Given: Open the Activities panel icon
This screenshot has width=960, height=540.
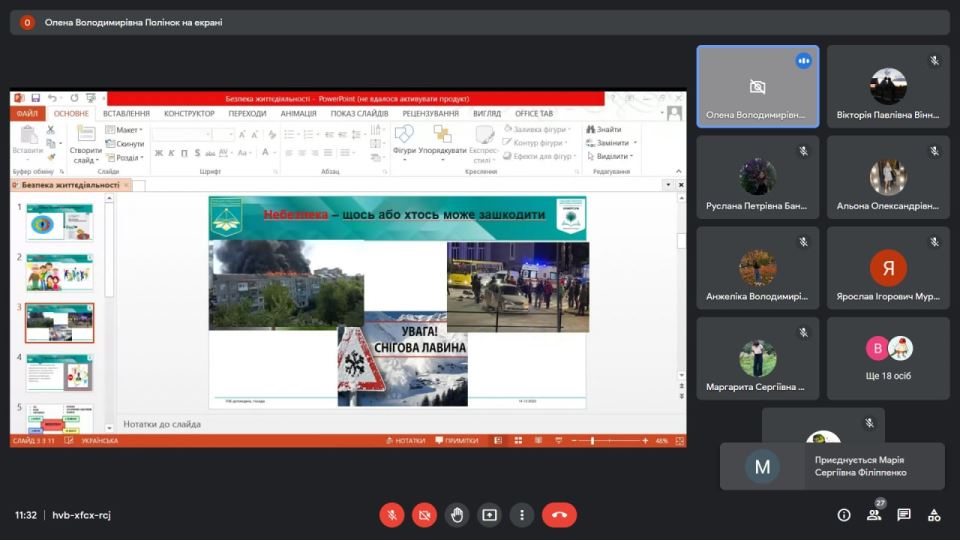Looking at the screenshot, I should point(935,515).
